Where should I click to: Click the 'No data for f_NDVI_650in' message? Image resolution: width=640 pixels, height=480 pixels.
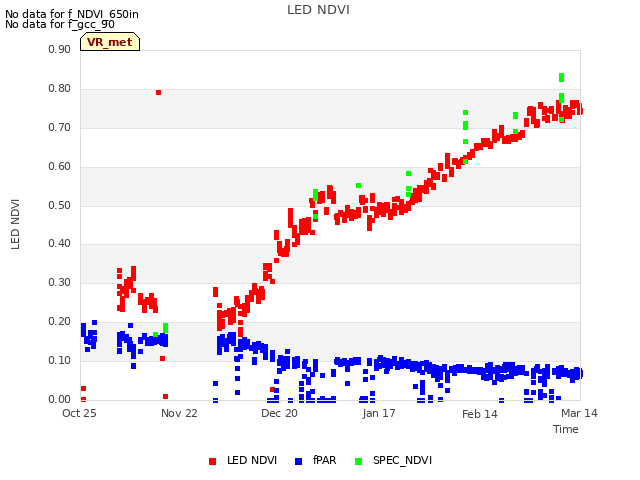tap(72, 14)
